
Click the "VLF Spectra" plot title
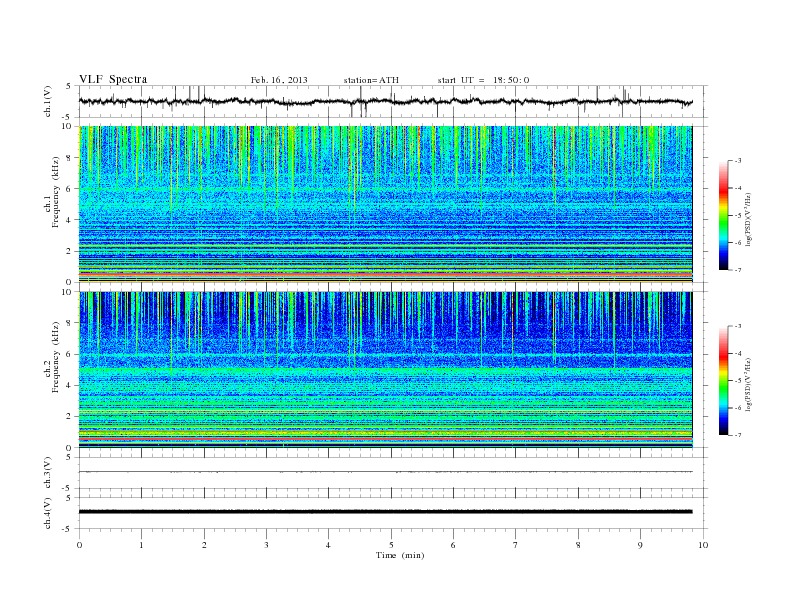point(113,79)
